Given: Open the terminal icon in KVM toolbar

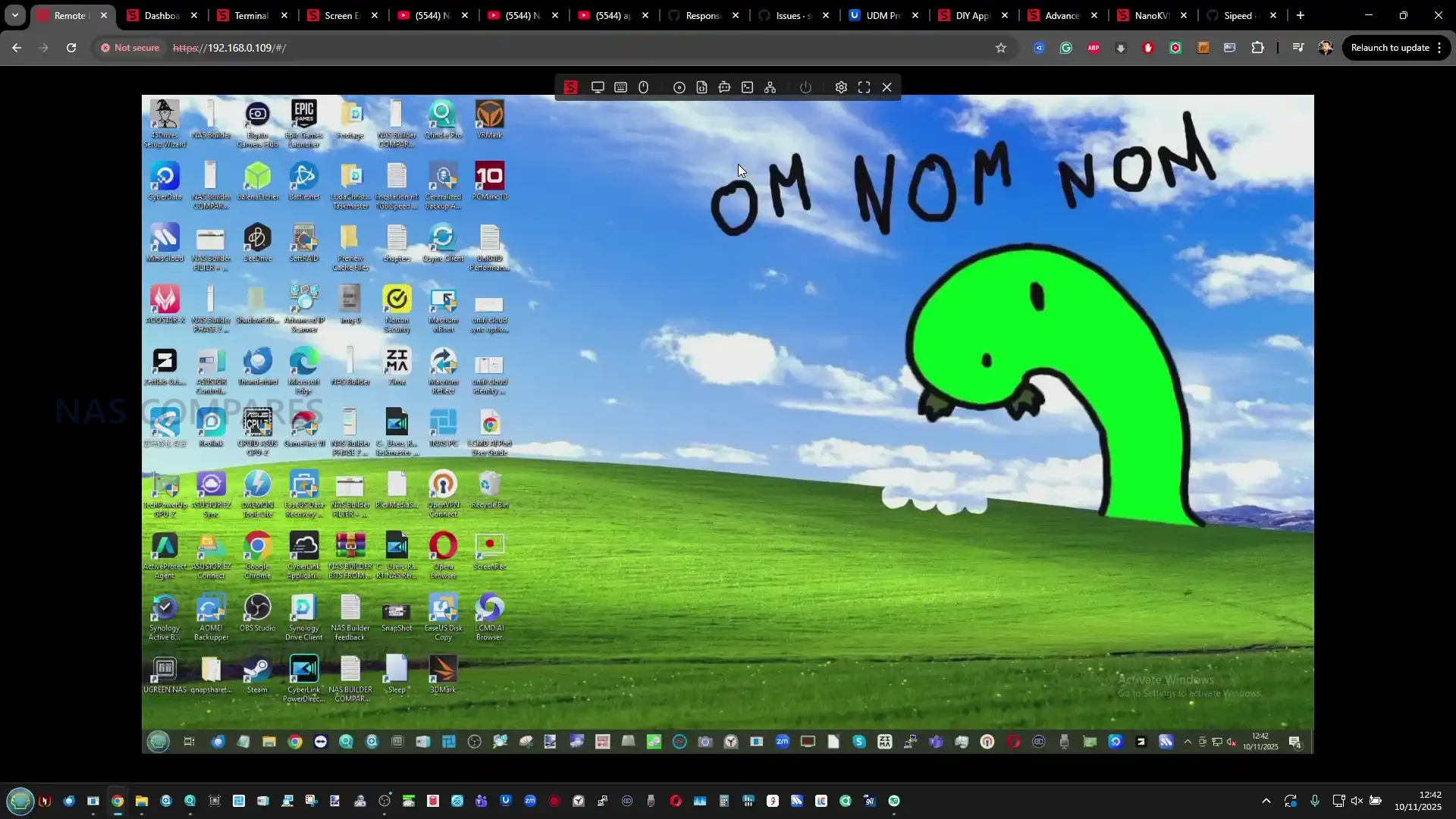Looking at the screenshot, I should (x=748, y=87).
